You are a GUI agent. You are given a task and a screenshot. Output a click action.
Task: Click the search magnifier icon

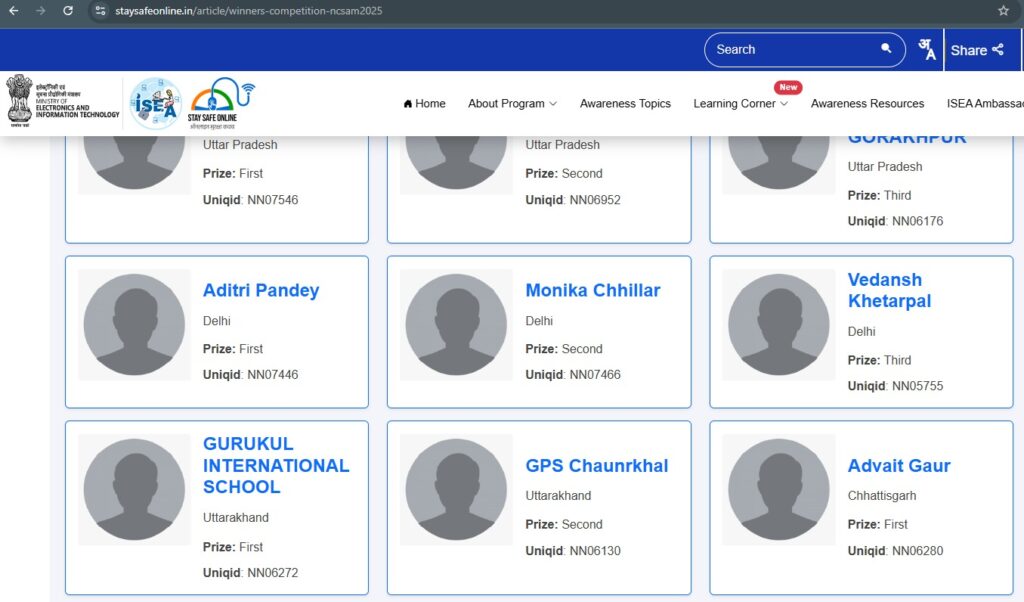(886, 49)
